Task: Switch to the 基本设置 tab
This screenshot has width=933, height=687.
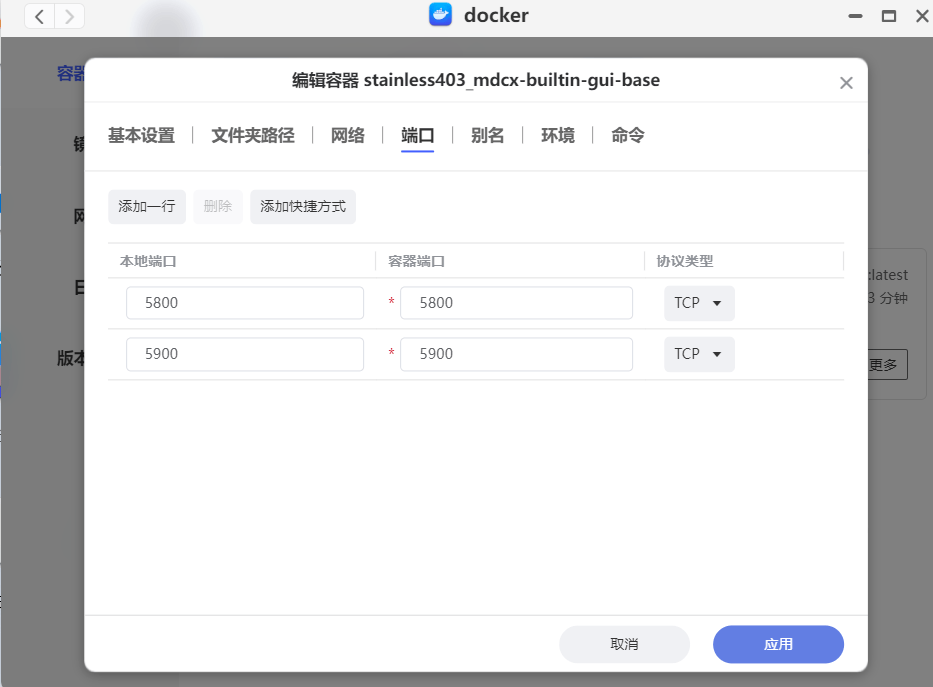Action: pyautogui.click(x=141, y=136)
